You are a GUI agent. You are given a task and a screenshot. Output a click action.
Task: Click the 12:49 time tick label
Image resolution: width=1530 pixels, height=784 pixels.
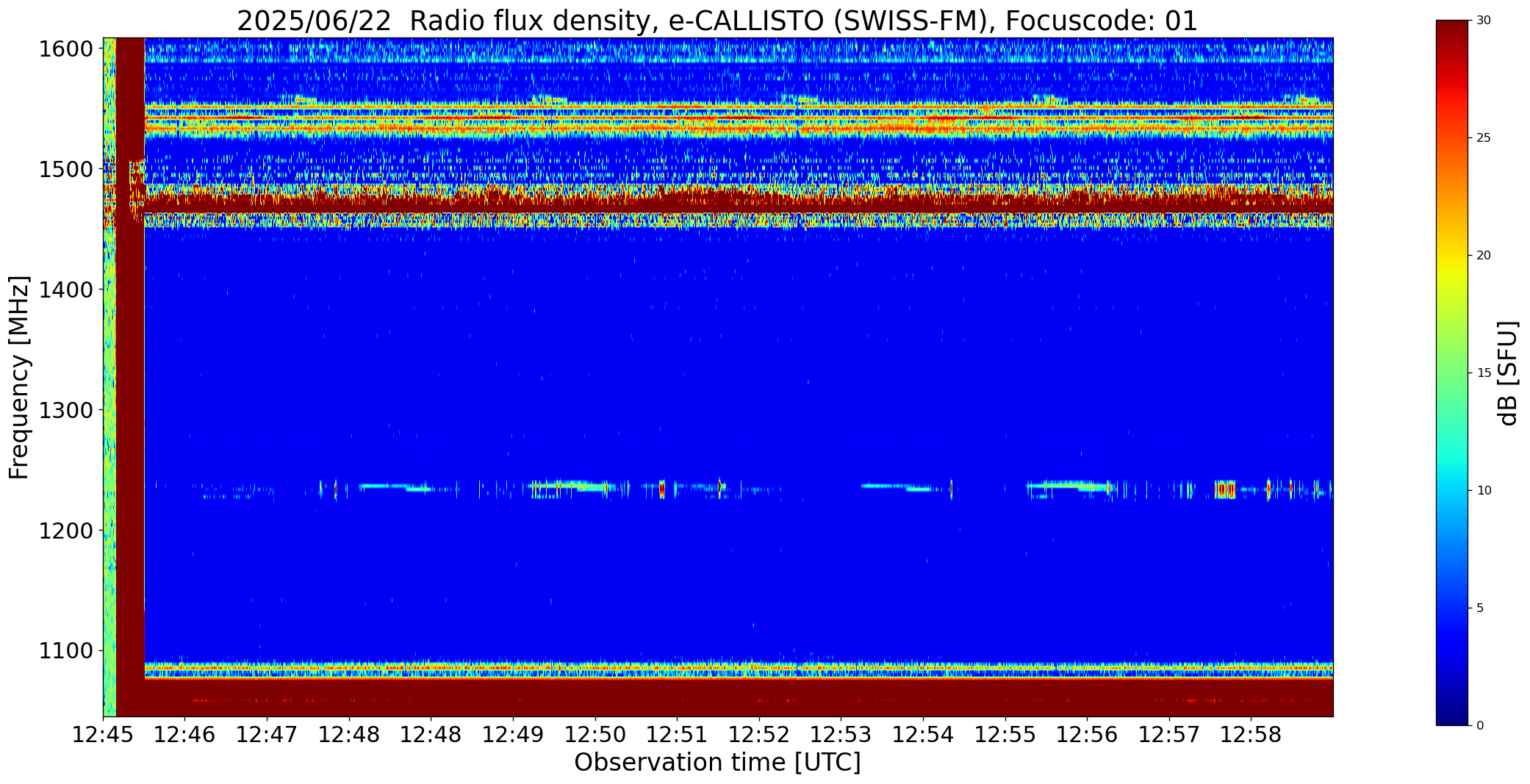coord(513,735)
